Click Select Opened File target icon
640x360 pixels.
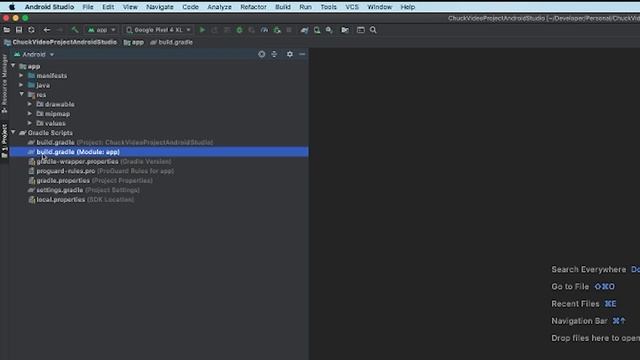coord(262,54)
